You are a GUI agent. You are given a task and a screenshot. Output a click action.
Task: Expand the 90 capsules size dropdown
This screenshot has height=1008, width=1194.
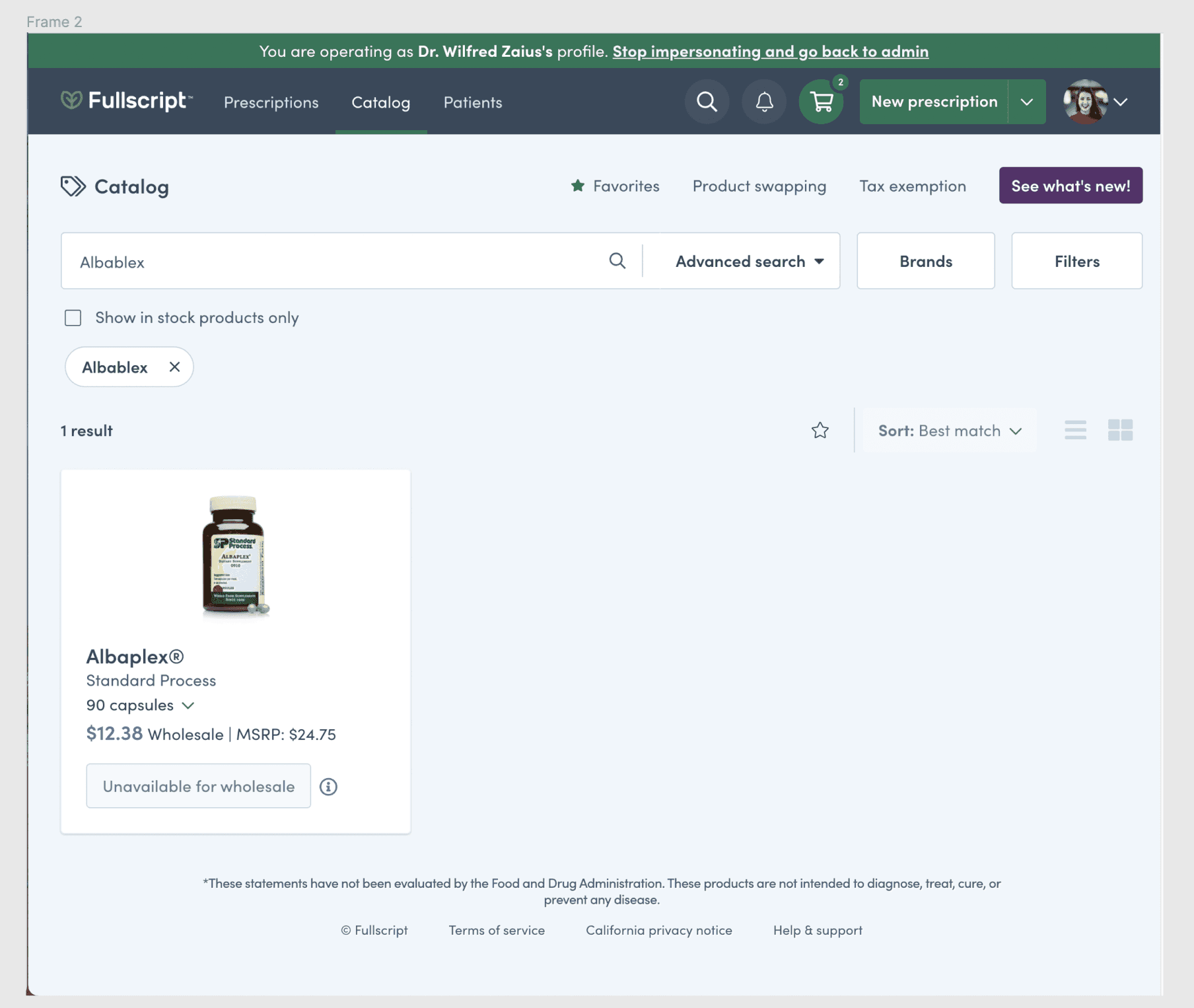click(140, 705)
